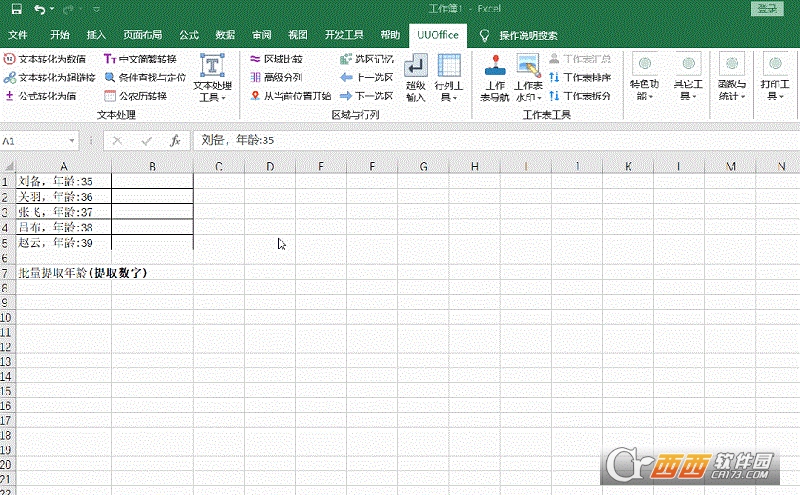Click the 登录 (sign in) button

[767, 8]
